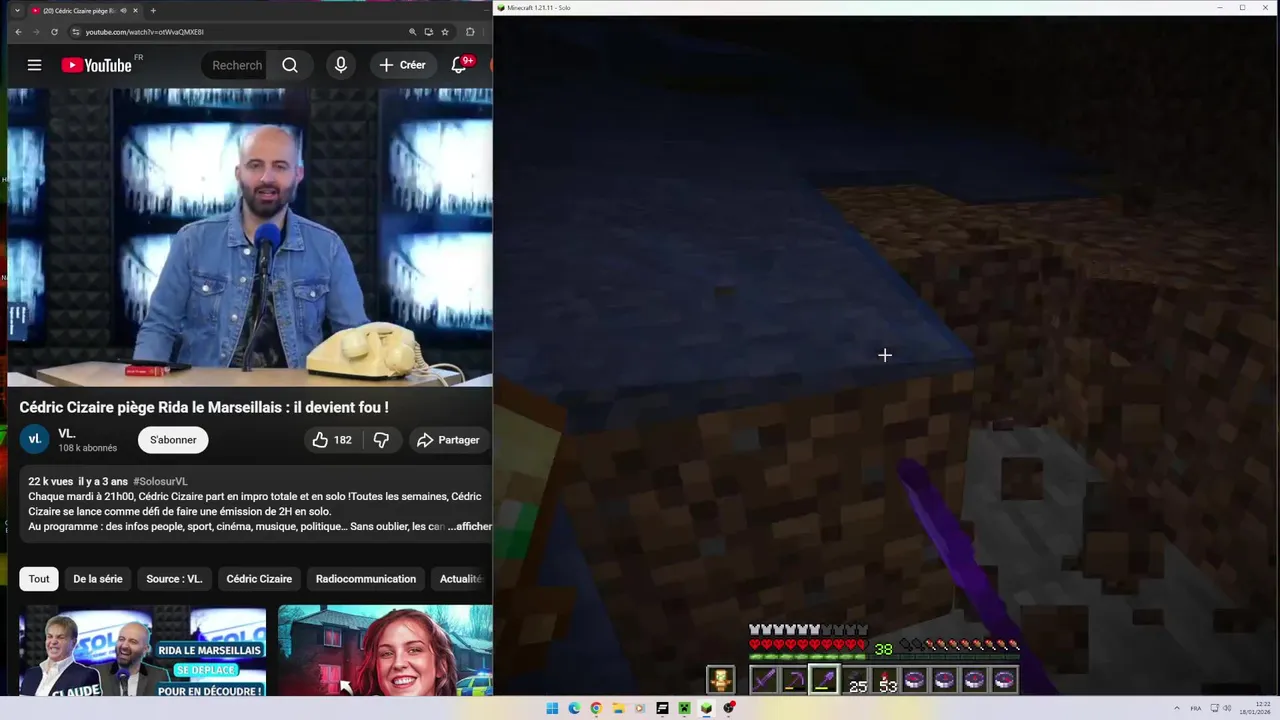Open the taskbar clock and date
The height and width of the screenshot is (720, 1280).
(1257, 708)
